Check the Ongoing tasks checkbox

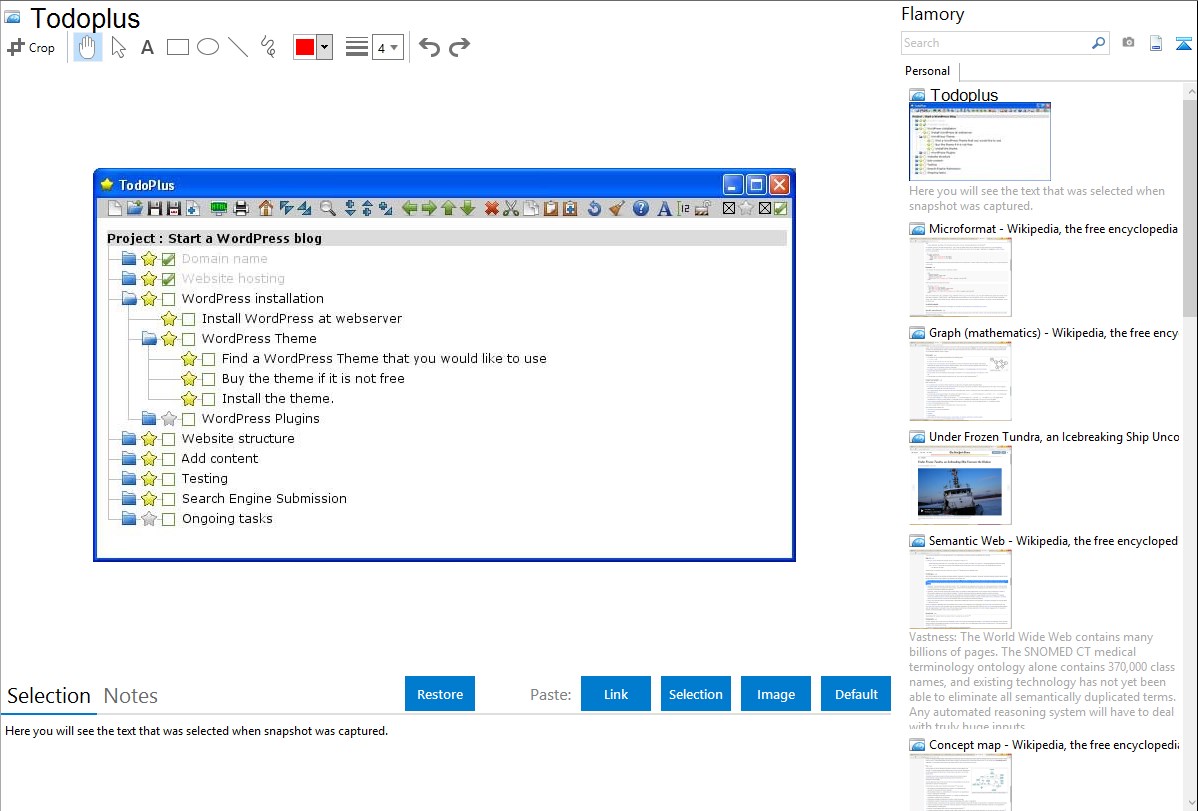click(x=169, y=519)
